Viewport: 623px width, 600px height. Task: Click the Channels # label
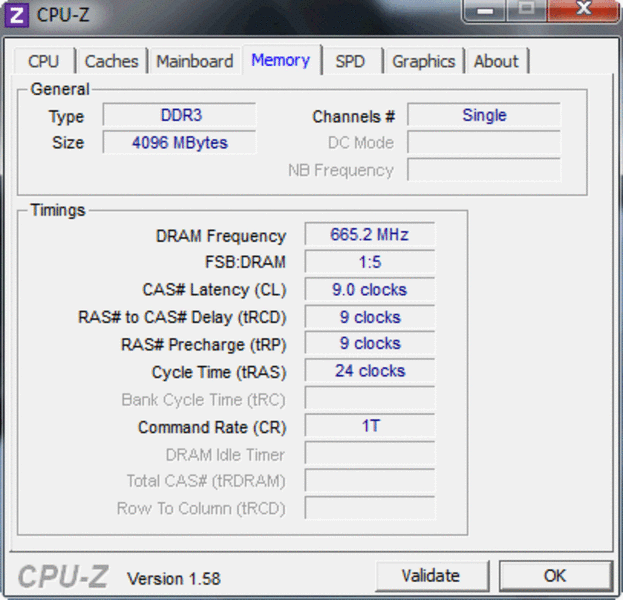coord(354,116)
